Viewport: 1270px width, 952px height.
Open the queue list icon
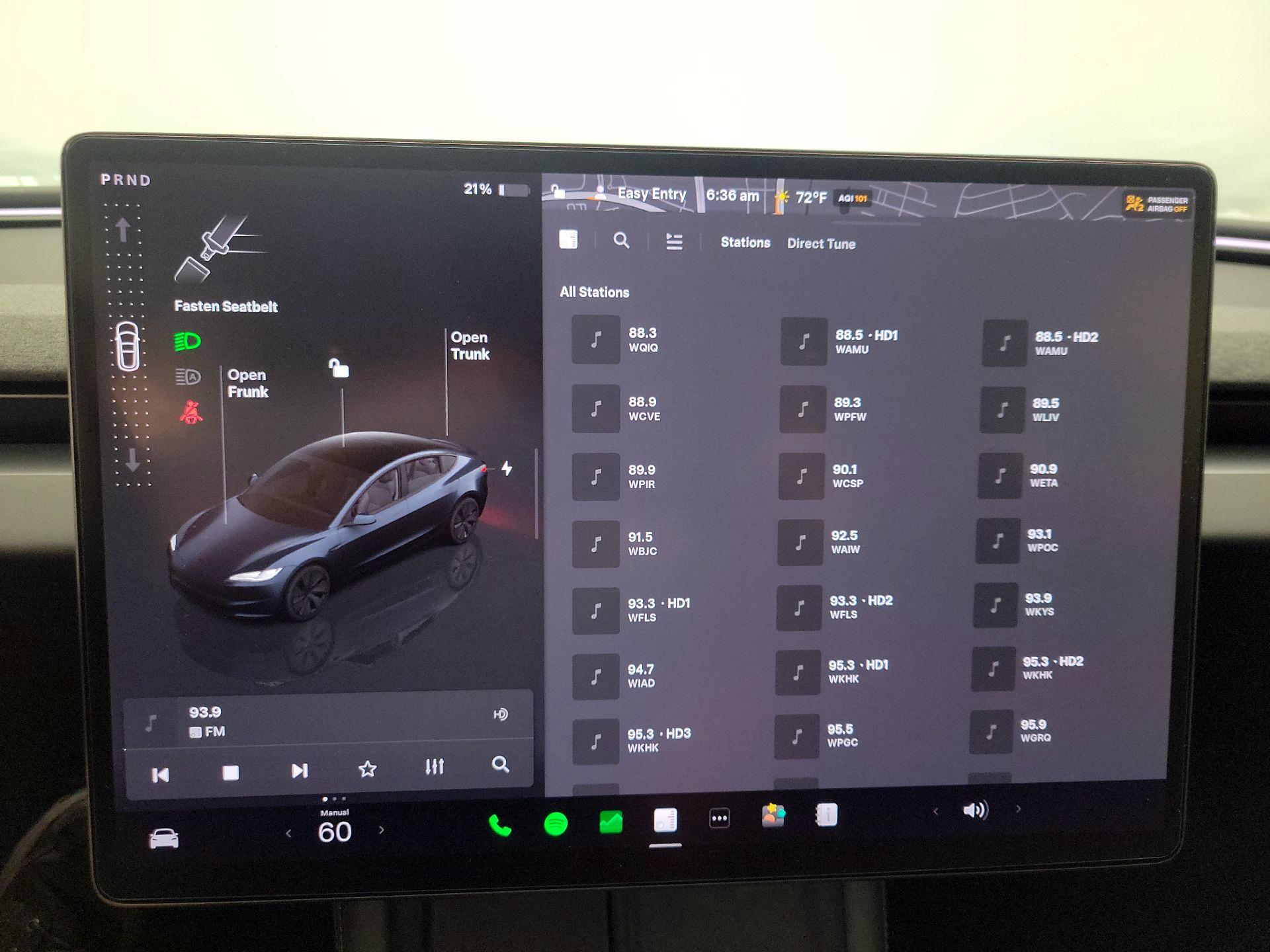674,241
